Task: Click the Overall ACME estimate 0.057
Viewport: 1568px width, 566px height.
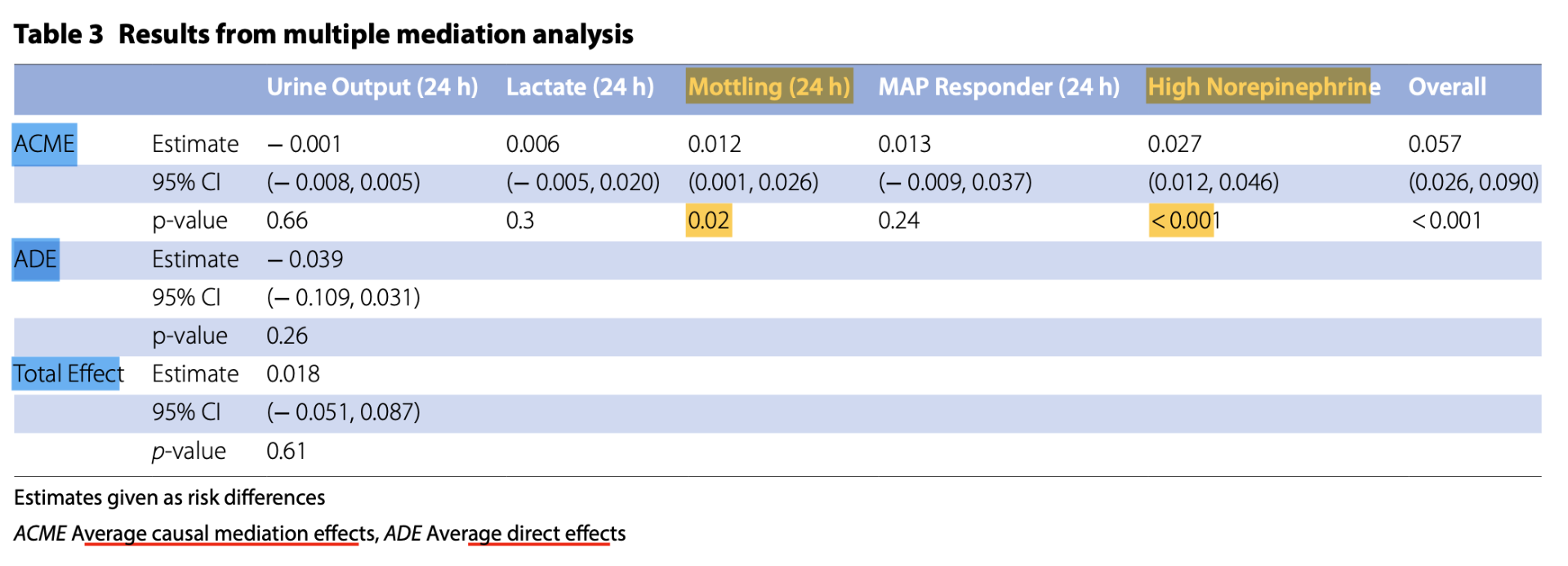Action: 1434,145
